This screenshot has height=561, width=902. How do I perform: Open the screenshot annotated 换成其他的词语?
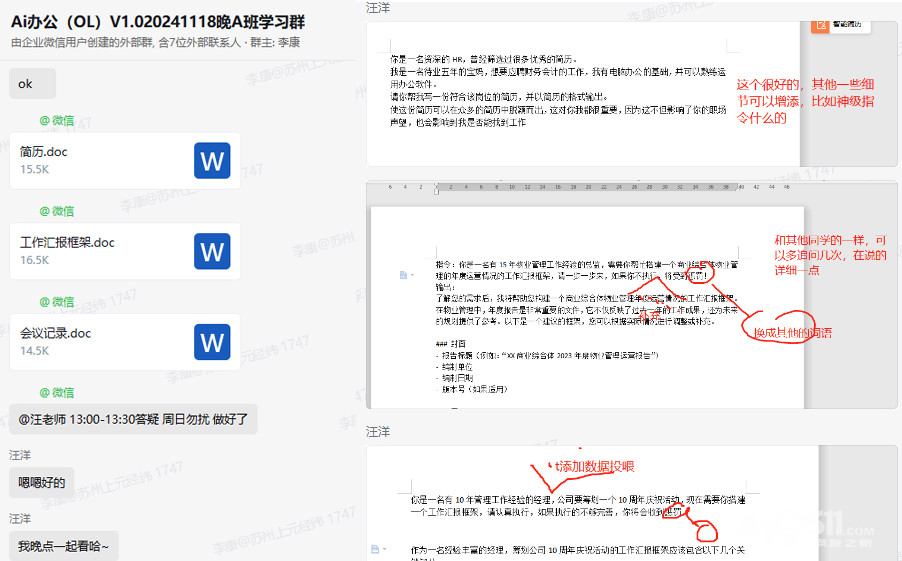tap(583, 300)
